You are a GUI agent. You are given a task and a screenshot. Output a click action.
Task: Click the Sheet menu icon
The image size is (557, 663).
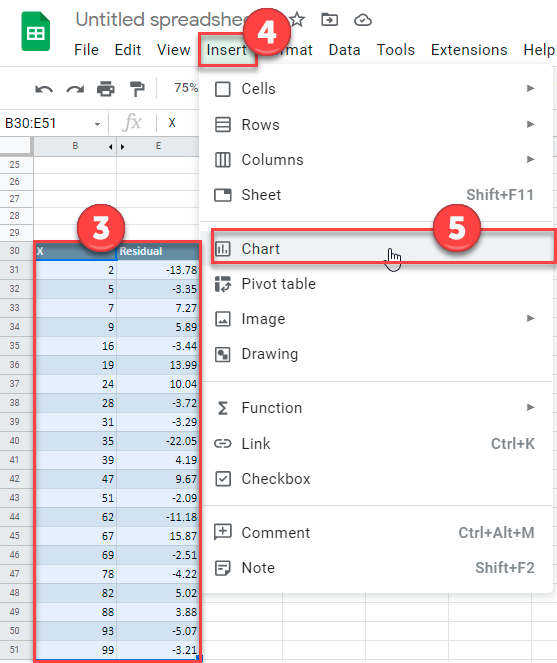223,195
